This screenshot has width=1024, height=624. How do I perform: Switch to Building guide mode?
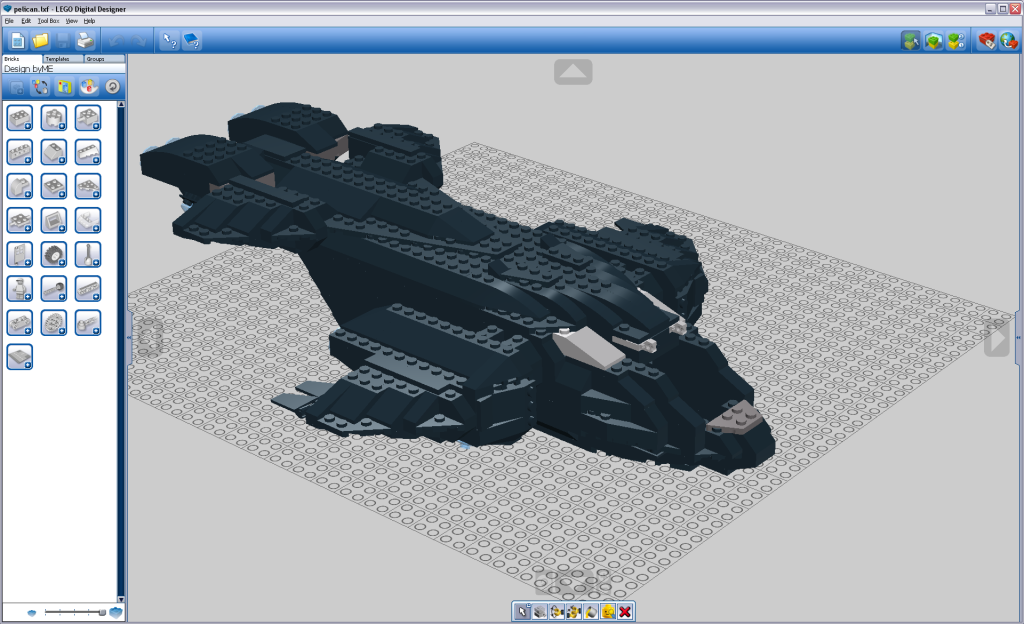tap(956, 40)
